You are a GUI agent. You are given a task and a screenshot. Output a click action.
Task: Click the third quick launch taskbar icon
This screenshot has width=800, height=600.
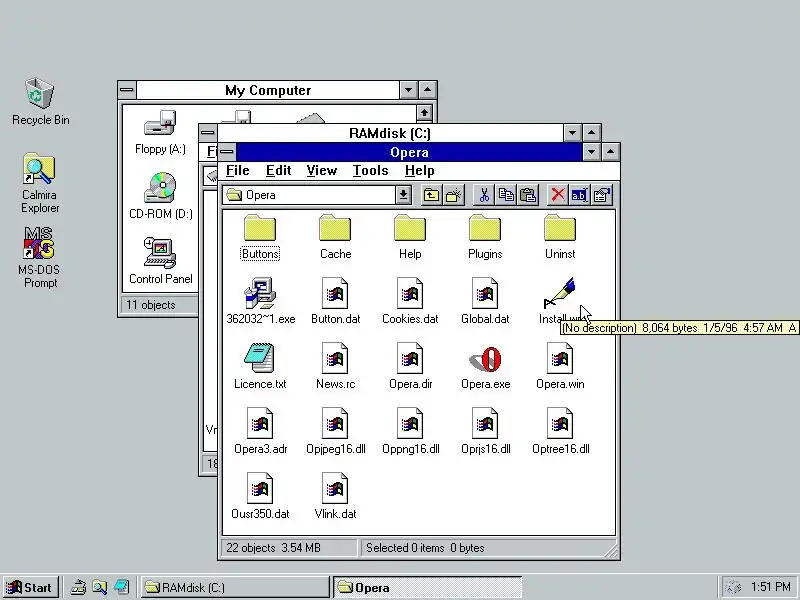click(121, 588)
